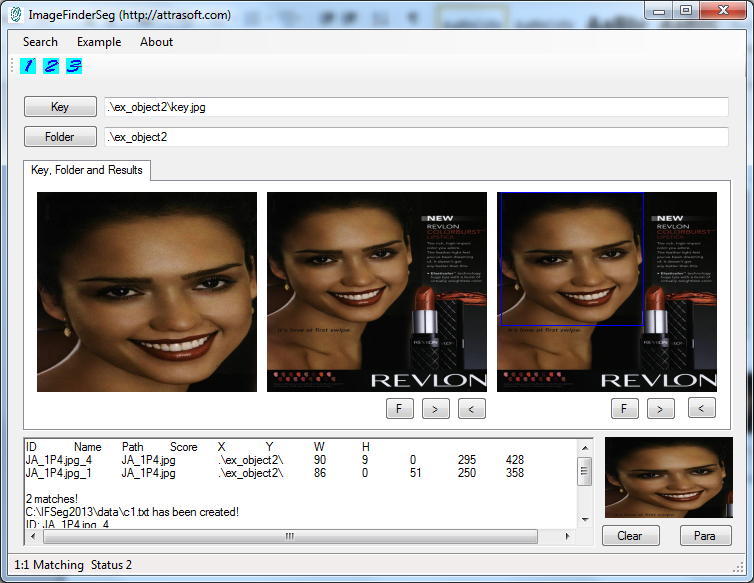Click the value 428 in first result row
Image resolution: width=754 pixels, height=583 pixels.
click(515, 460)
